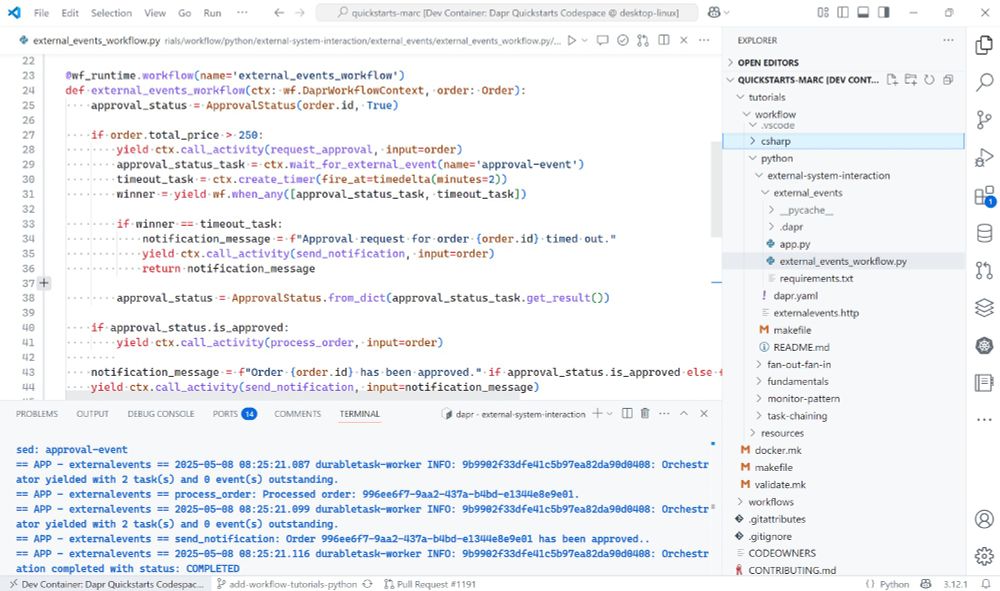This screenshot has height=591, width=1000.
Task: Open the Extensions view with badge
Action: pyautogui.click(x=984, y=196)
